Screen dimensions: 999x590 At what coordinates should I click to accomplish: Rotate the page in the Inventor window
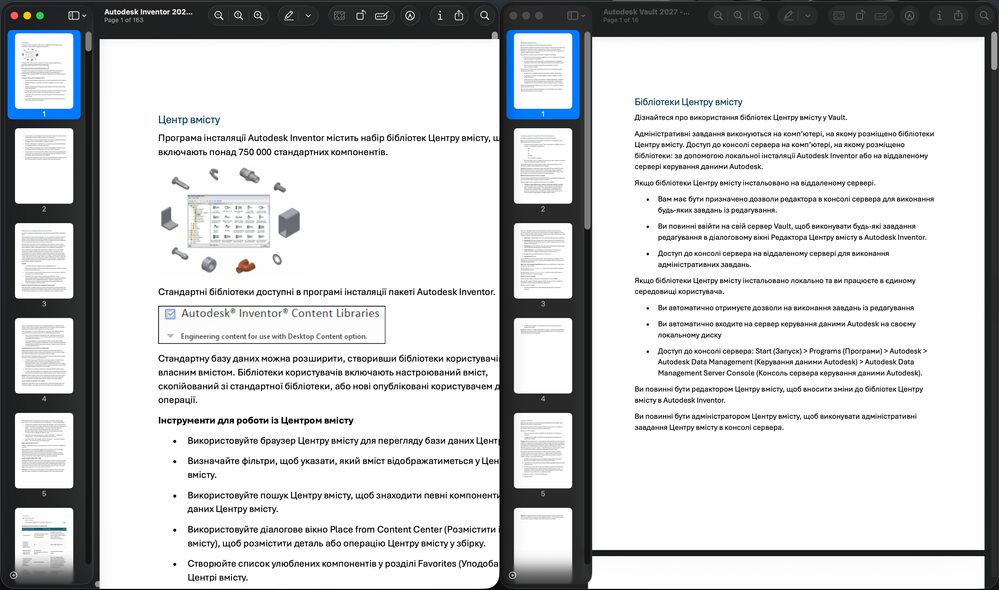361,16
